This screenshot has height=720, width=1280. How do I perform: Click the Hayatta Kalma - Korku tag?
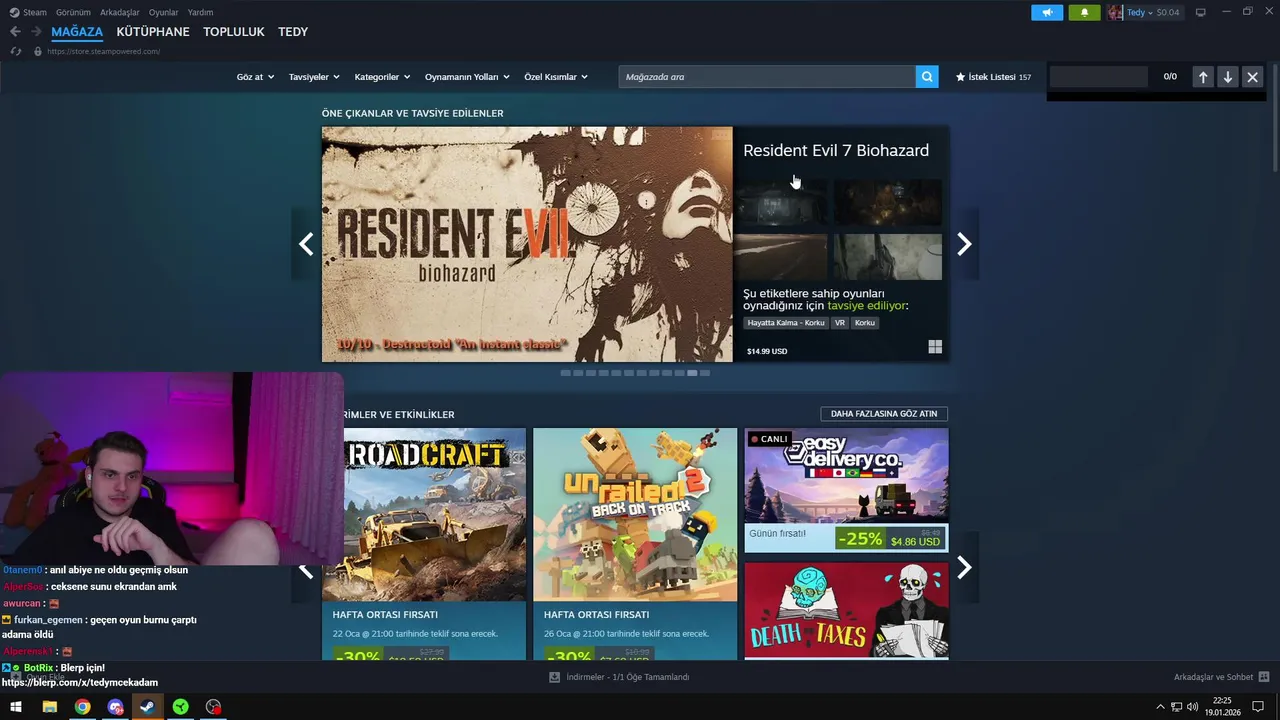tap(786, 323)
